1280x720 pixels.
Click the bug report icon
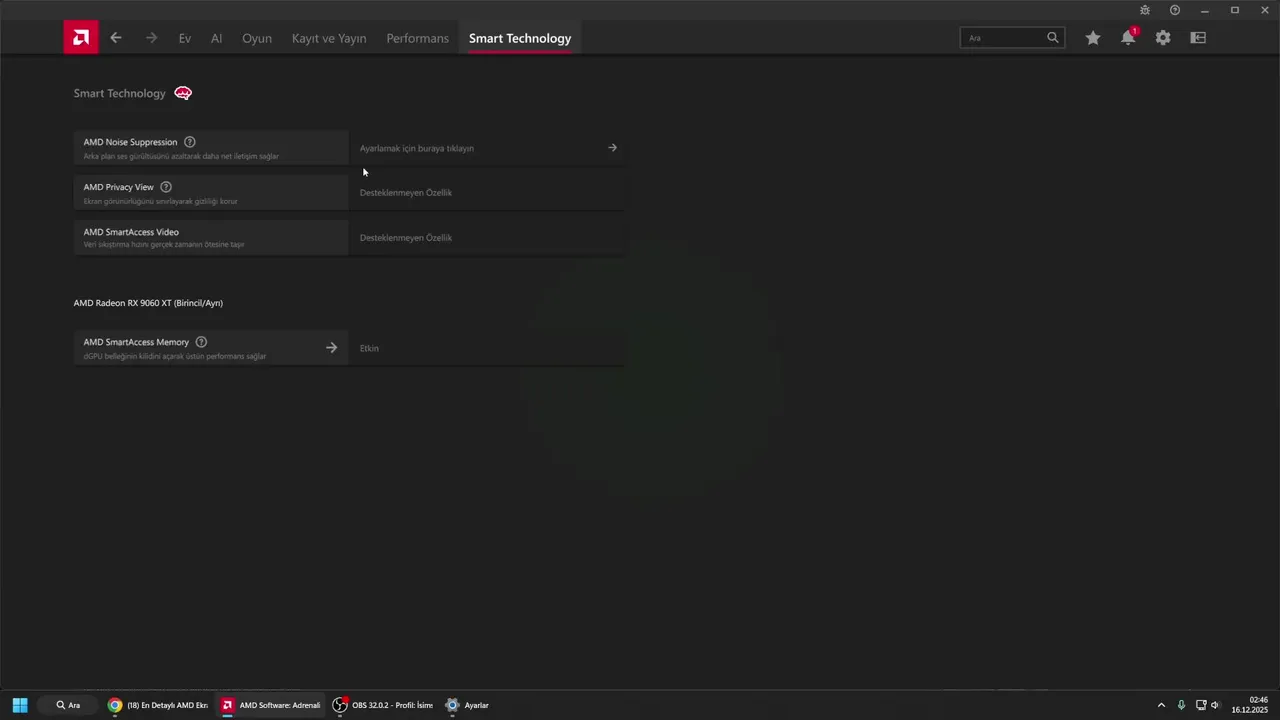(1145, 10)
